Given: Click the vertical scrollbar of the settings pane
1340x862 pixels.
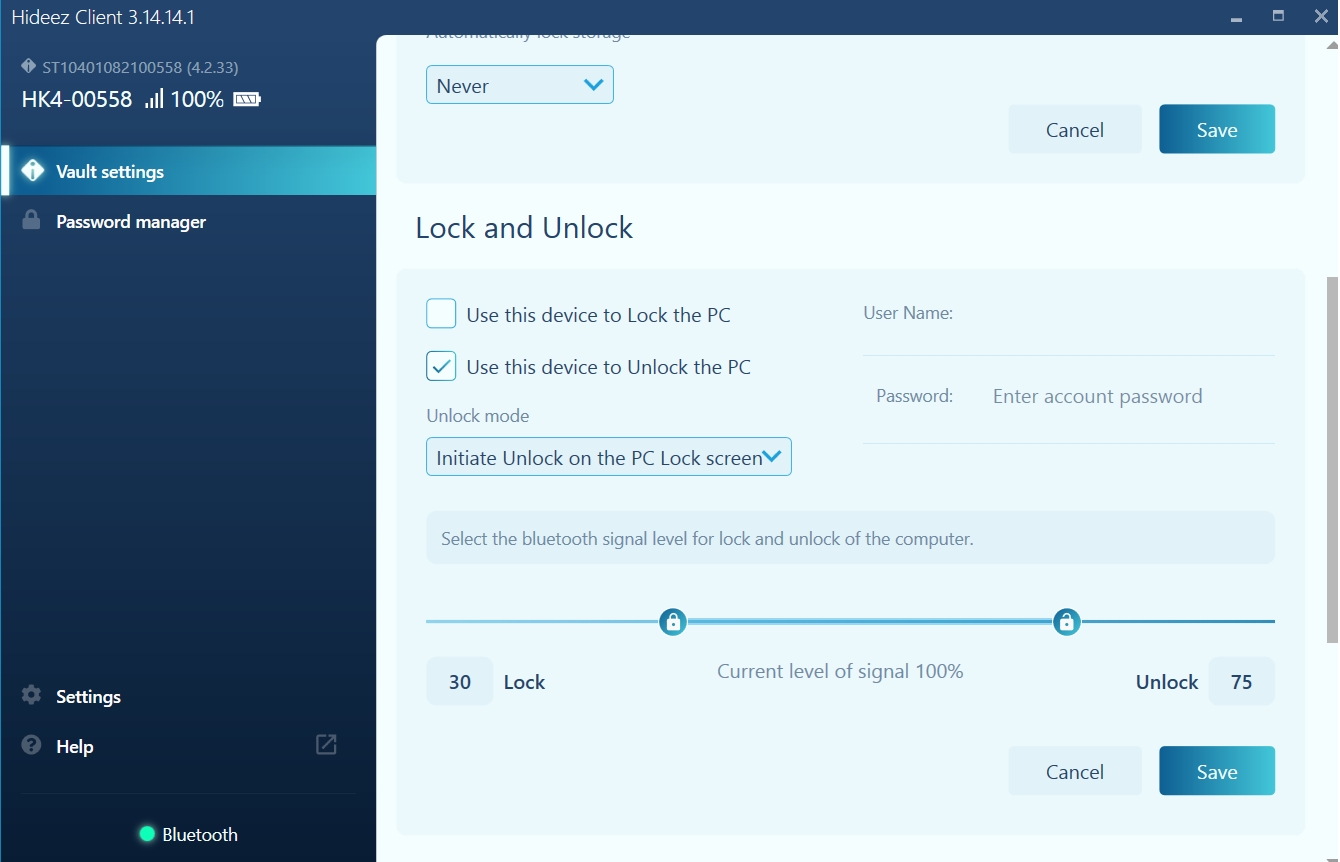Looking at the screenshot, I should [1331, 460].
